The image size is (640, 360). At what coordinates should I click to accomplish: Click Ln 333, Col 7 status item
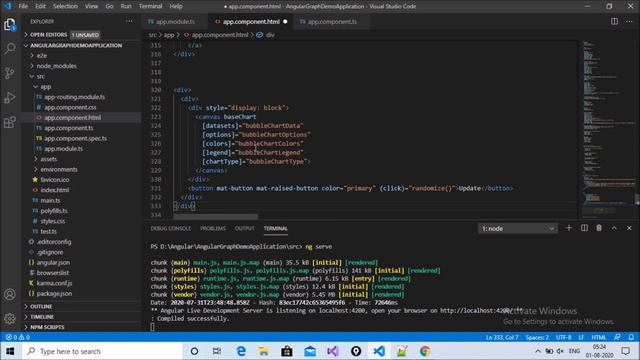coord(502,337)
